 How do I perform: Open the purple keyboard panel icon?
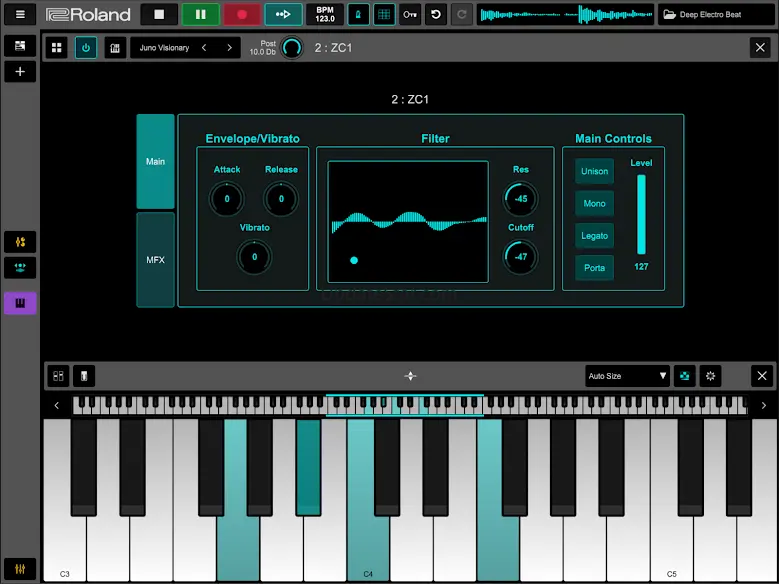point(20,303)
